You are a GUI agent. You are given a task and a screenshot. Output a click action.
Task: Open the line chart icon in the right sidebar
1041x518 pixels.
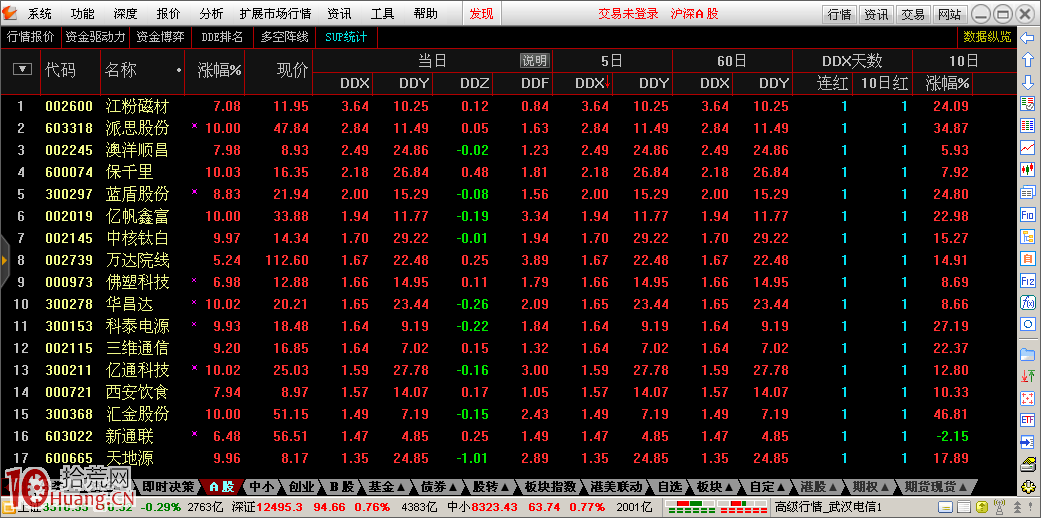pyautogui.click(x=1028, y=147)
